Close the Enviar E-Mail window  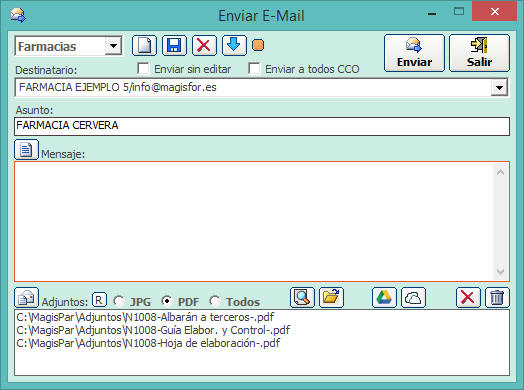tap(495, 12)
